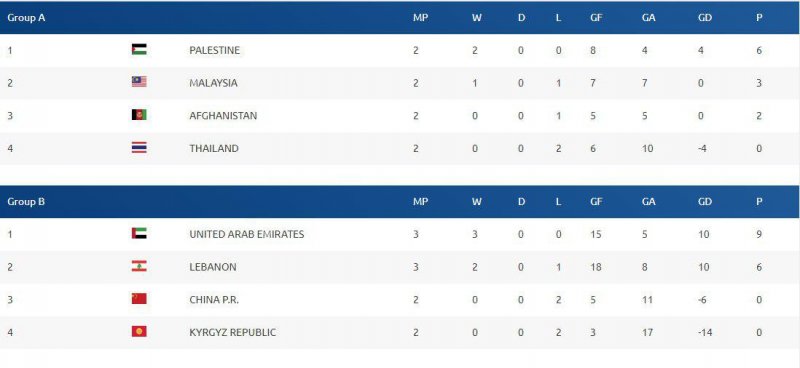Screen dimensions: 800x368
Task: Click the Group B header label
Action: (x=26, y=202)
